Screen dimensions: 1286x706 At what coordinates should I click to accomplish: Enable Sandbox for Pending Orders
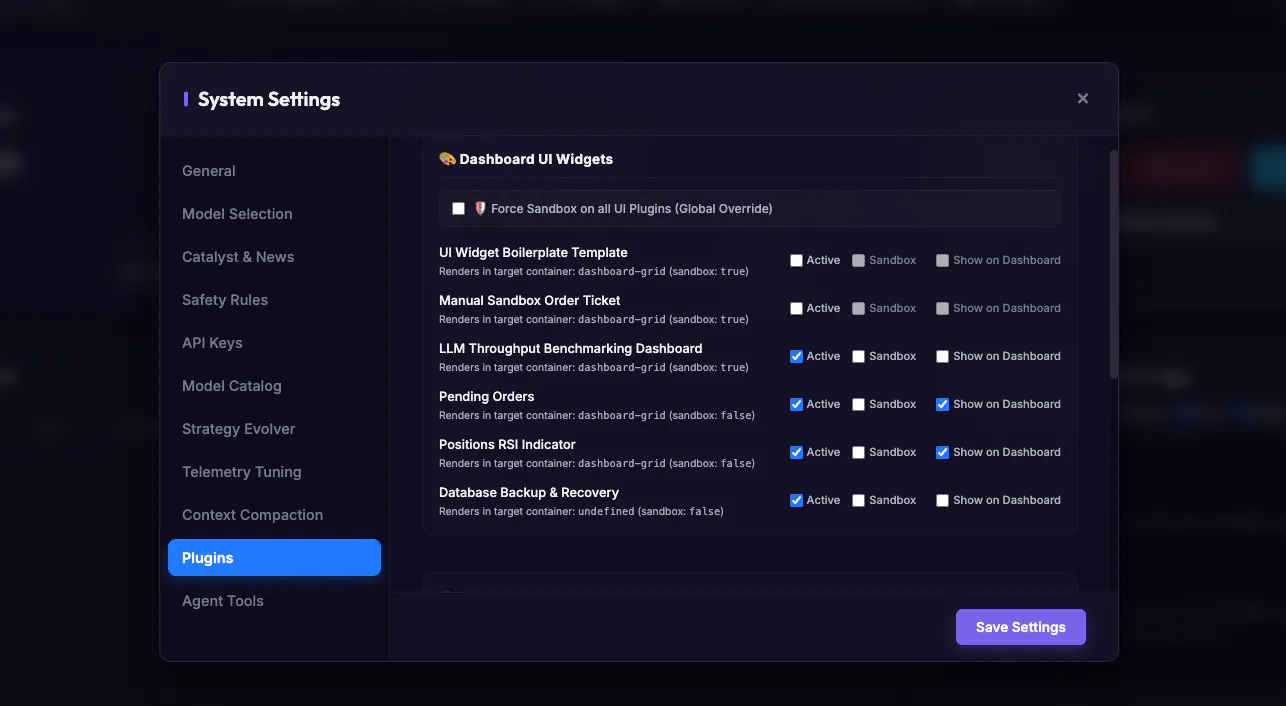[858, 404]
